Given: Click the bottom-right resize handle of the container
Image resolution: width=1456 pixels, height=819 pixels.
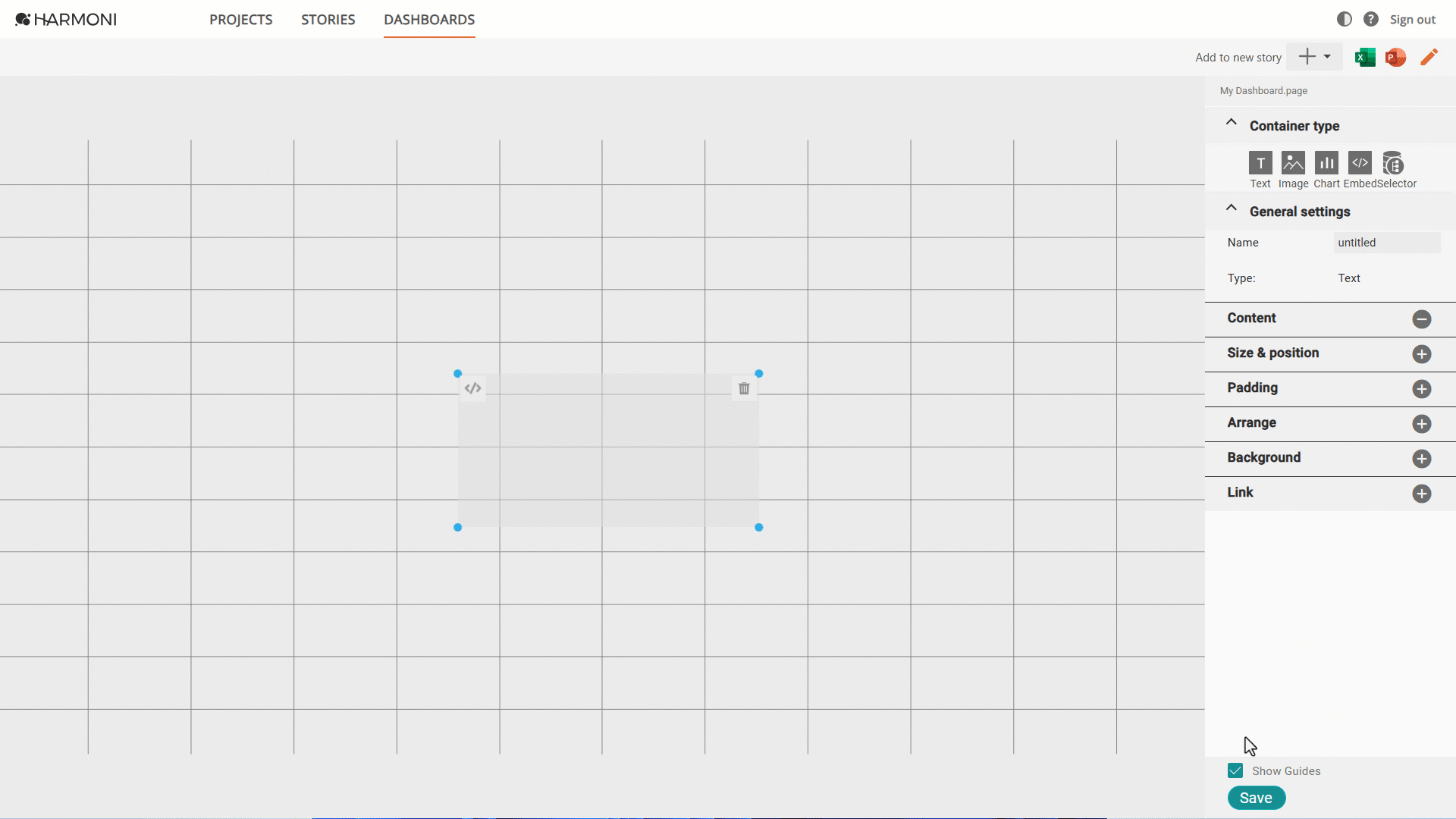Looking at the screenshot, I should point(759,527).
